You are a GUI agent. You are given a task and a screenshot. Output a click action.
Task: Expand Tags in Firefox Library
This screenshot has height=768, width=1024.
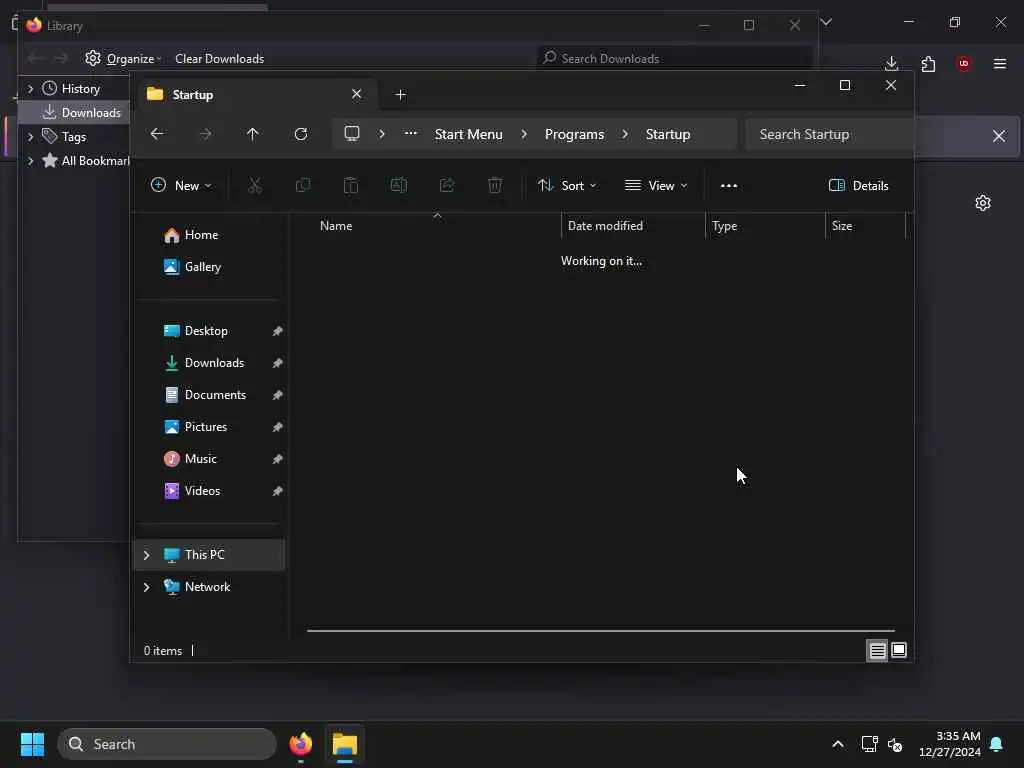[30, 136]
